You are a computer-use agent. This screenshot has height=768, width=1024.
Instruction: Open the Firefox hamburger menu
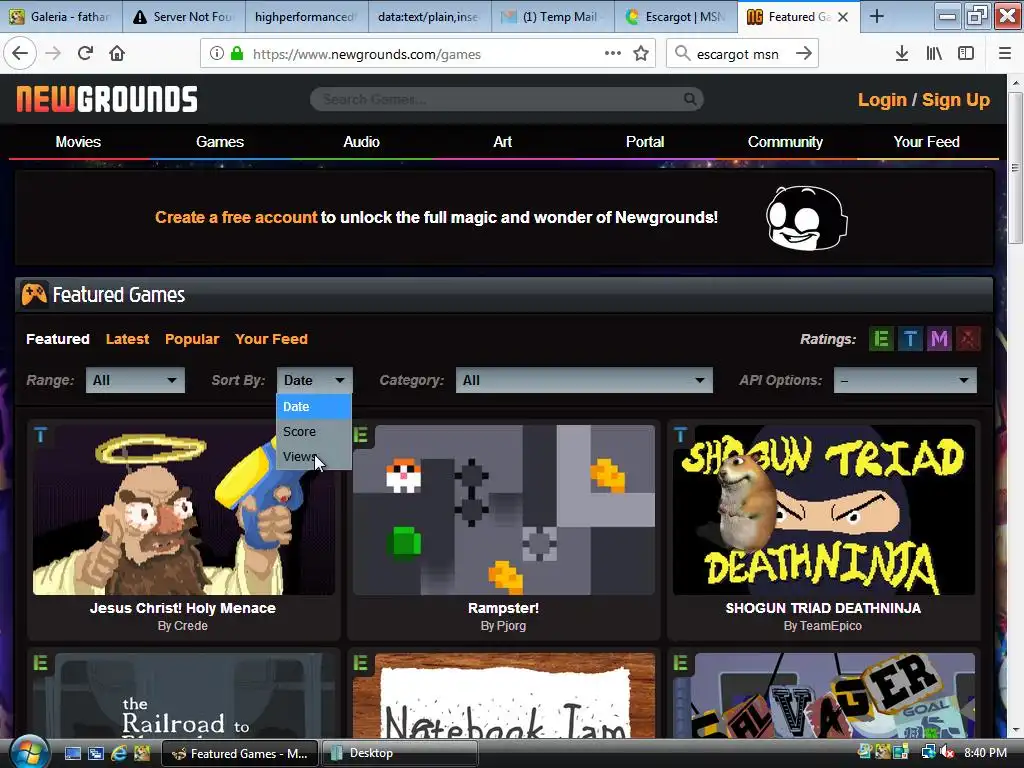pos(1005,54)
